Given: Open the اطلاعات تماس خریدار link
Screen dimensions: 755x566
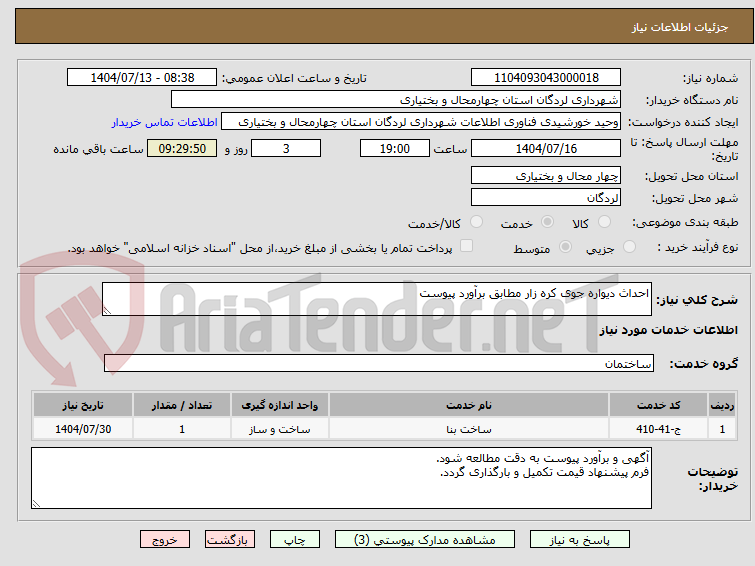Looking at the screenshot, I should pos(165,122).
